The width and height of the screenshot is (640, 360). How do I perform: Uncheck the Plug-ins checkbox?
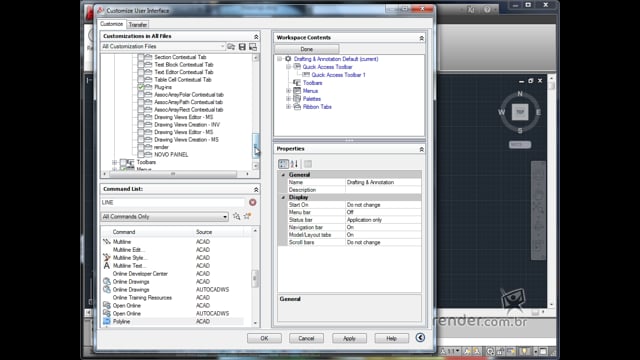pyautogui.click(x=141, y=87)
